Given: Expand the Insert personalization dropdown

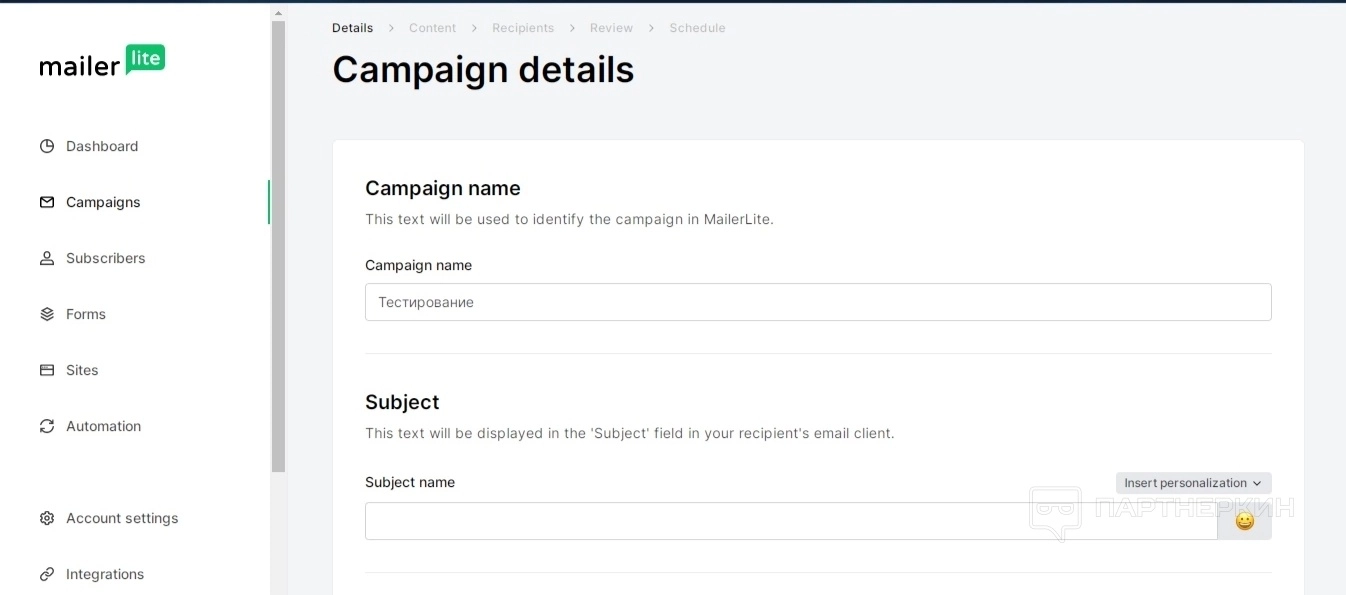Looking at the screenshot, I should 1193,483.
